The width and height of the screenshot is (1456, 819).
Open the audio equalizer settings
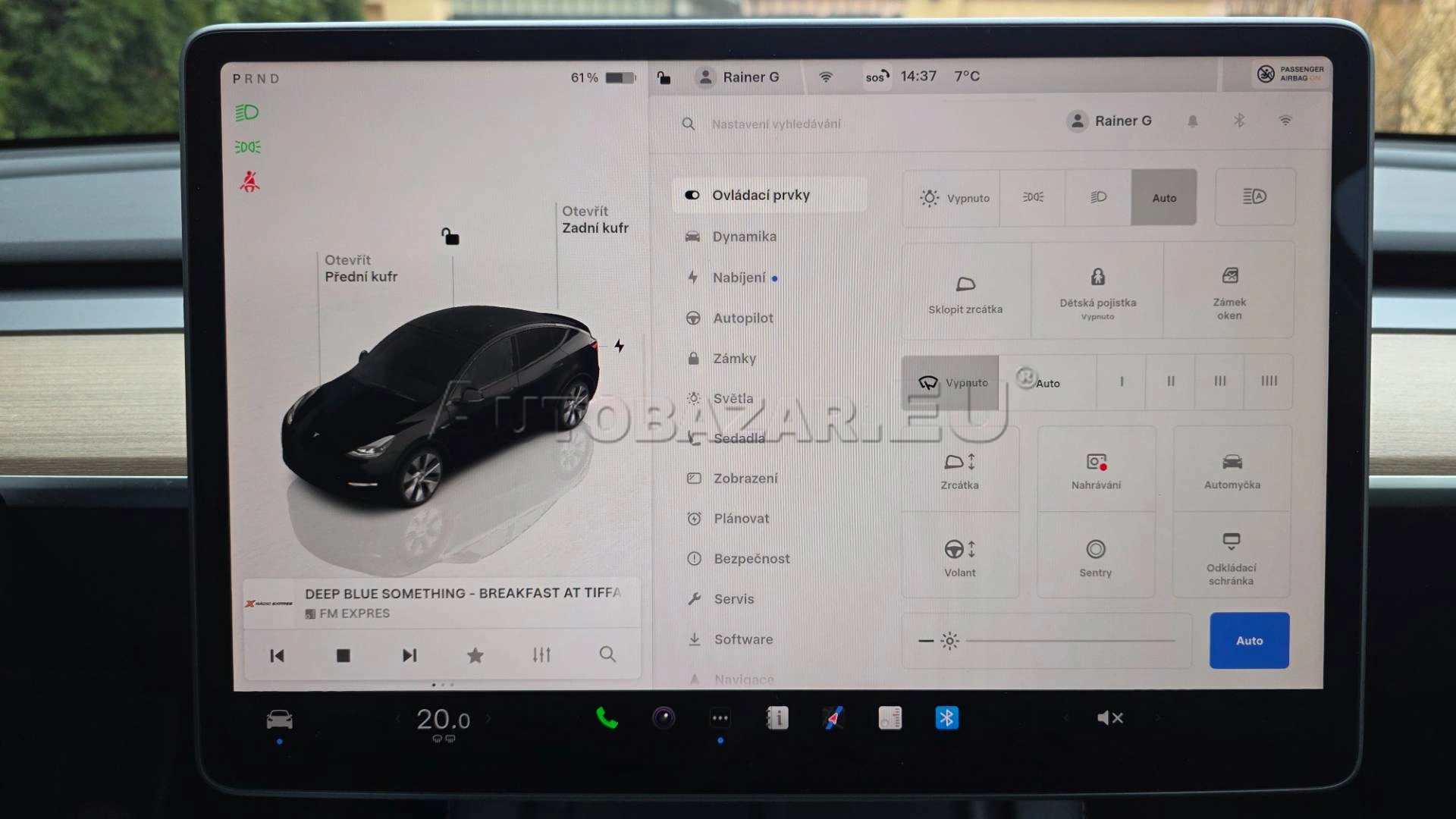click(x=541, y=654)
